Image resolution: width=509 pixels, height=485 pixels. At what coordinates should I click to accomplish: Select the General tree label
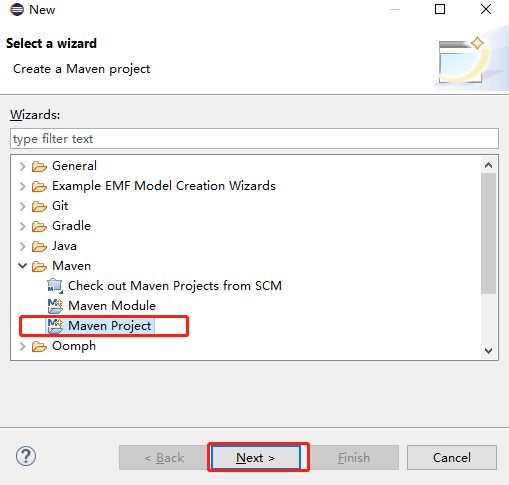[74, 166]
